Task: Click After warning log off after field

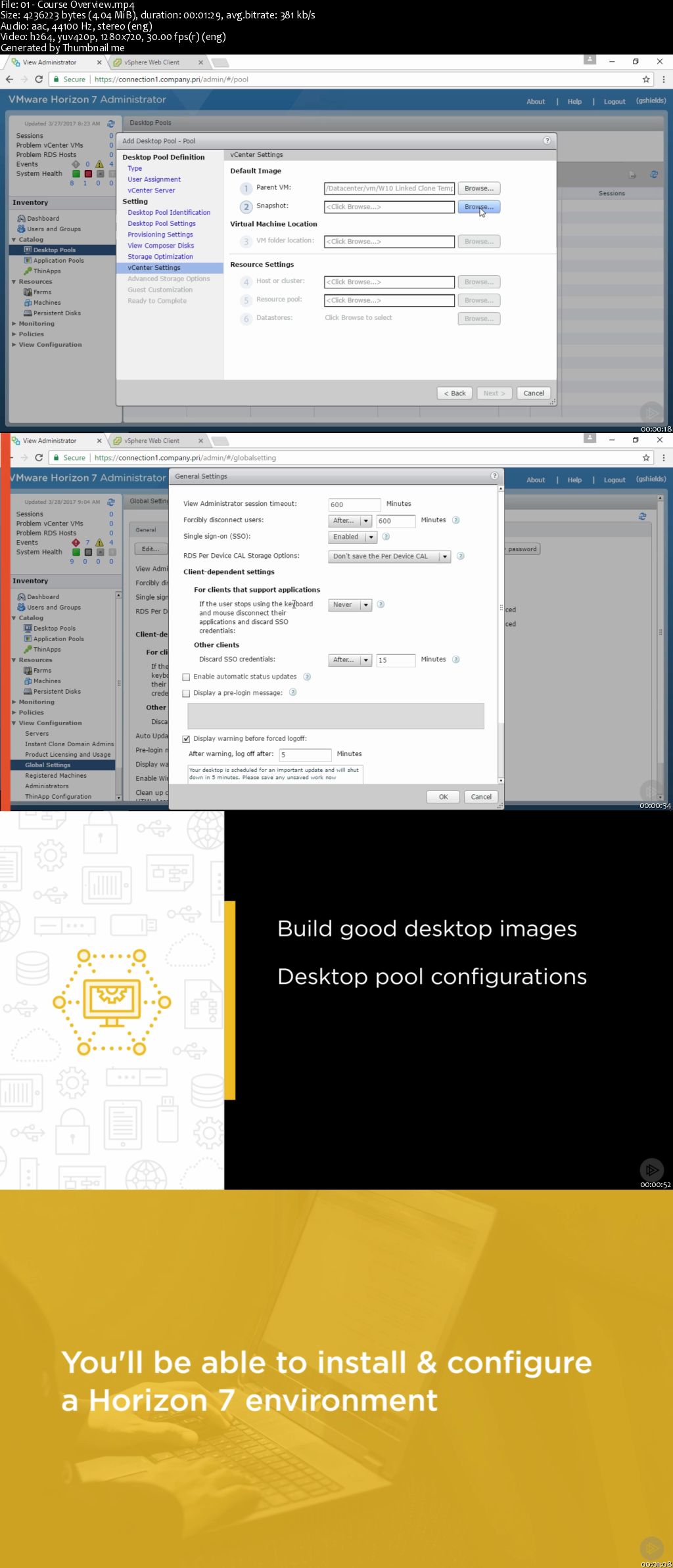Action: point(305,755)
